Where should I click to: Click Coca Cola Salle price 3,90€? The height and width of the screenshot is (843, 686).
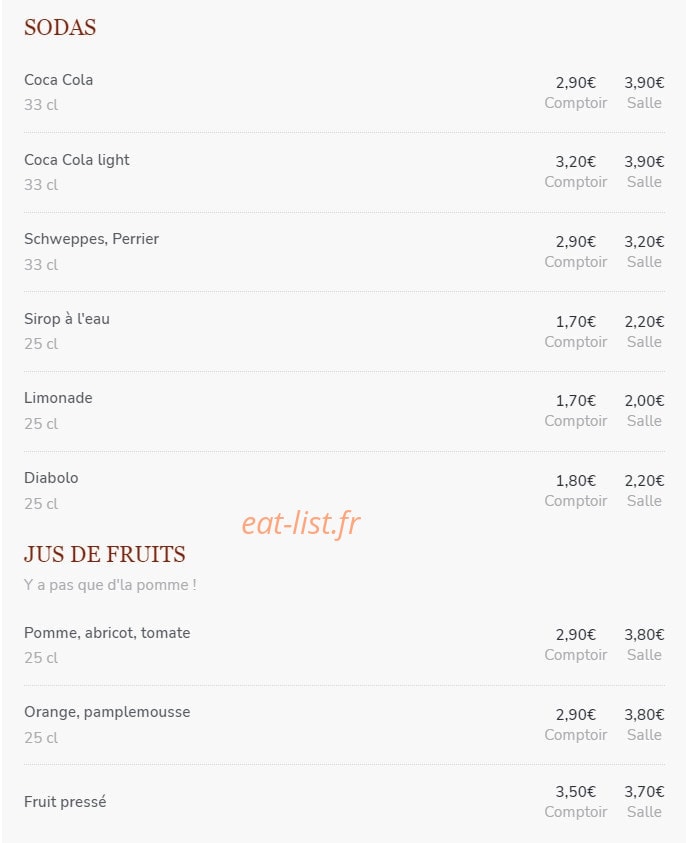(x=644, y=83)
